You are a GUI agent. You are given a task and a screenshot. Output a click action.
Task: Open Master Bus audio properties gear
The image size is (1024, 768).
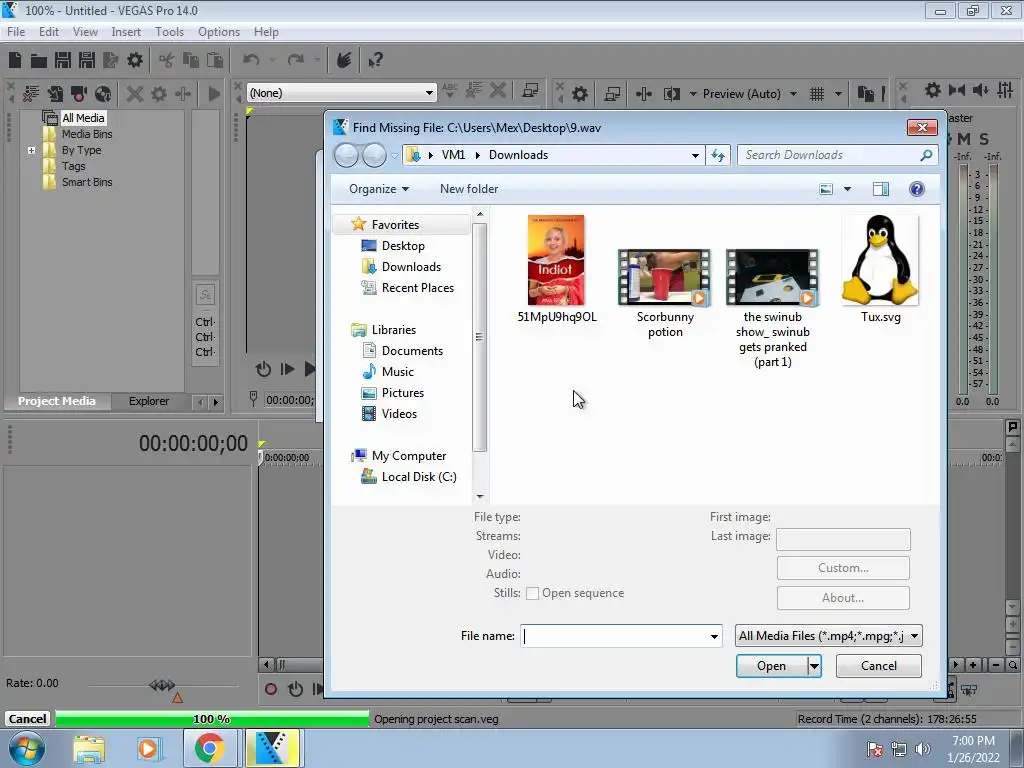[x=933, y=90]
